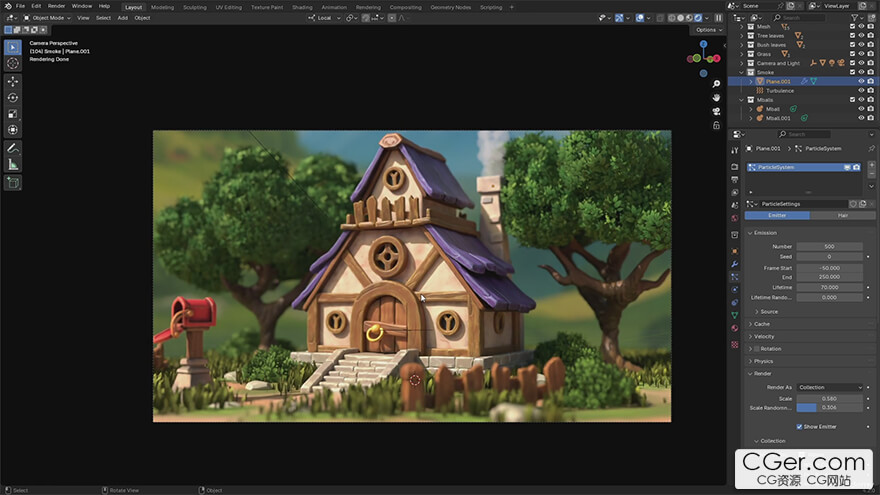
Task: Click the Options button in viewport
Action: tap(707, 30)
